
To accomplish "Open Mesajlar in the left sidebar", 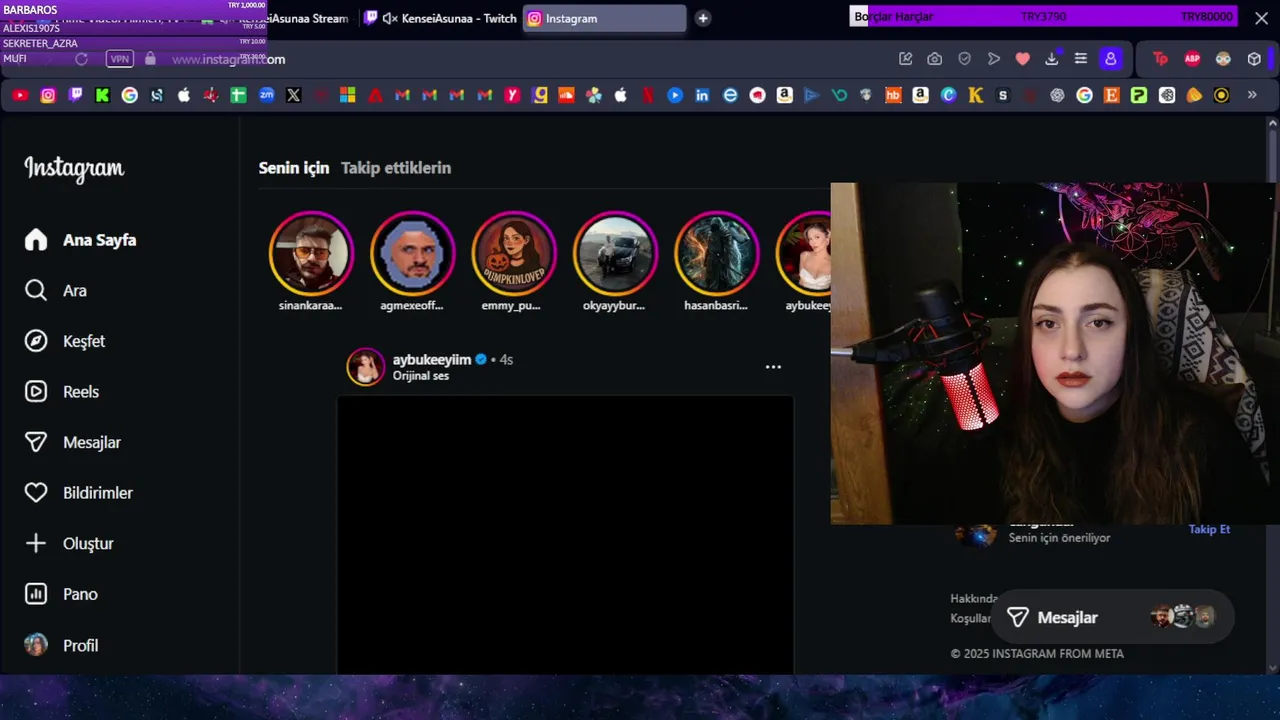I will (72, 442).
